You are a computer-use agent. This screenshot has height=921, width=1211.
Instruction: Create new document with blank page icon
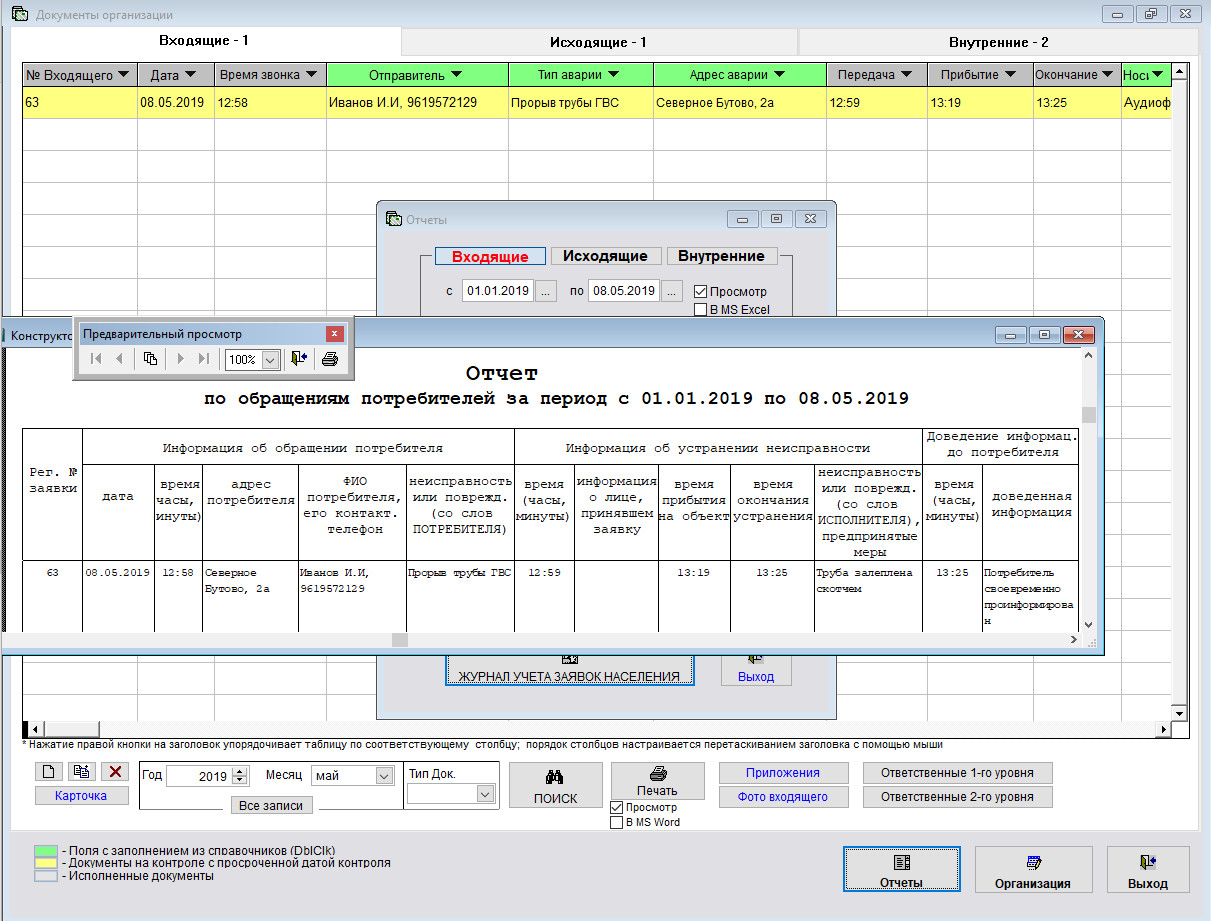[x=48, y=771]
